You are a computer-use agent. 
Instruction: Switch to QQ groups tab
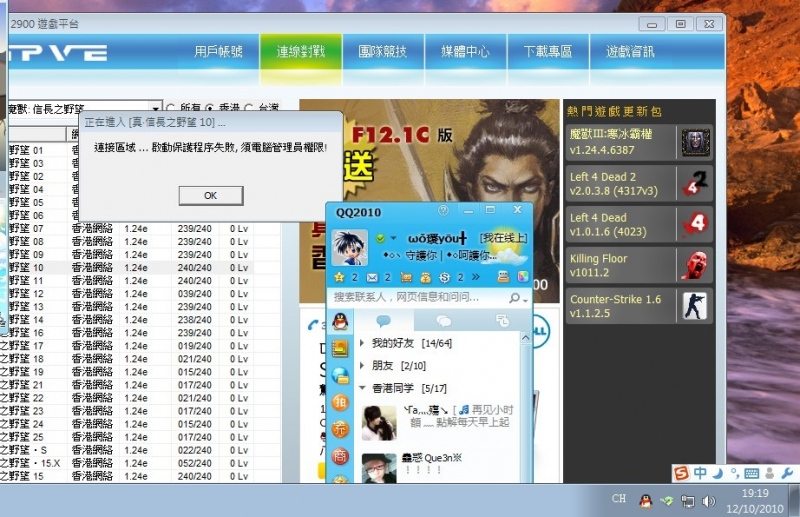coord(443,321)
